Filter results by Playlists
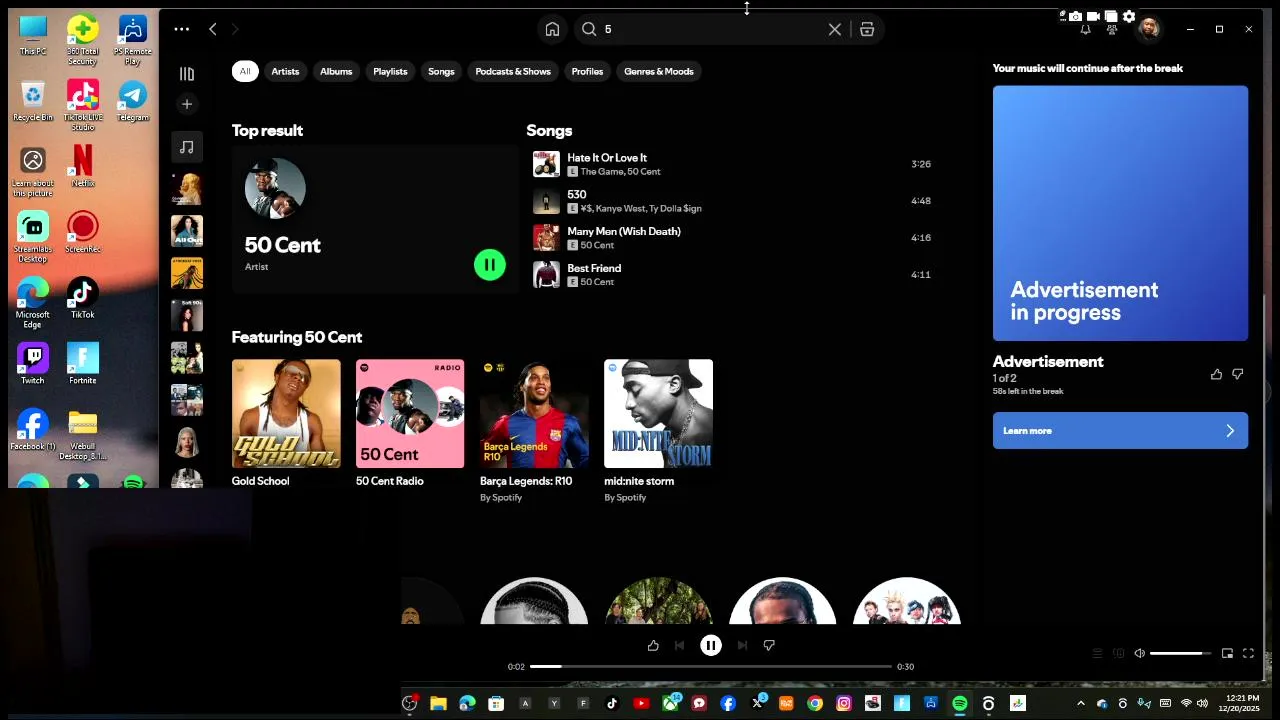 390,71
